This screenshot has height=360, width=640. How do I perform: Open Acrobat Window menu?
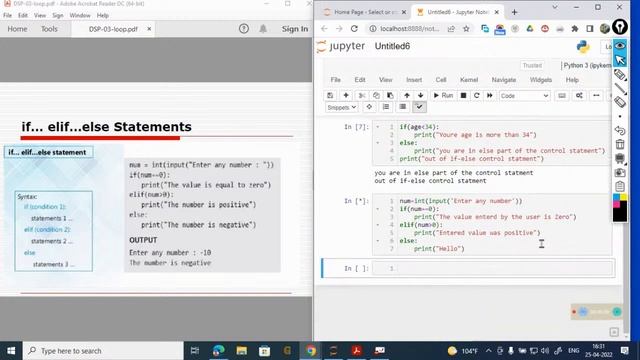80,15
